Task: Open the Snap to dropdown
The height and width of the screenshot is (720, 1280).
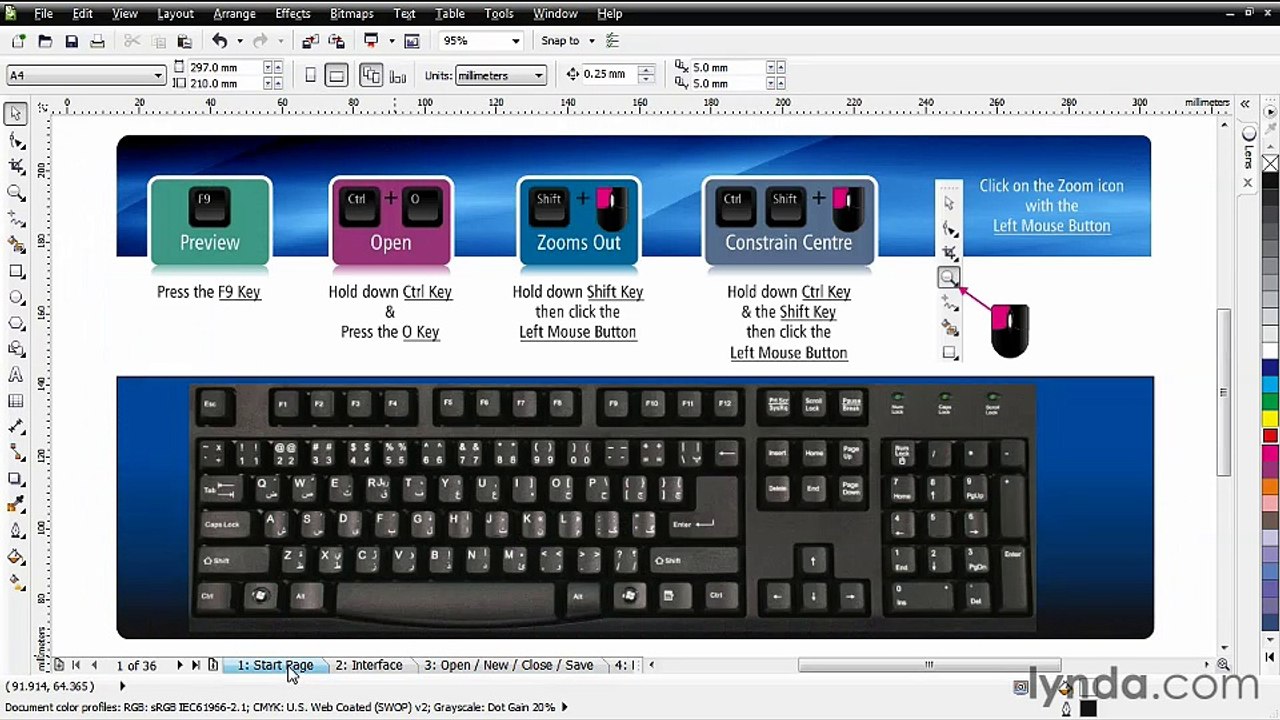Action: 591,41
